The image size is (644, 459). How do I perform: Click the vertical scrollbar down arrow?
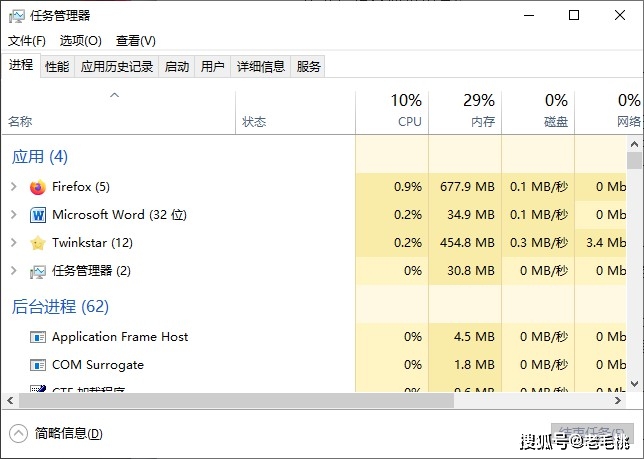point(634,384)
